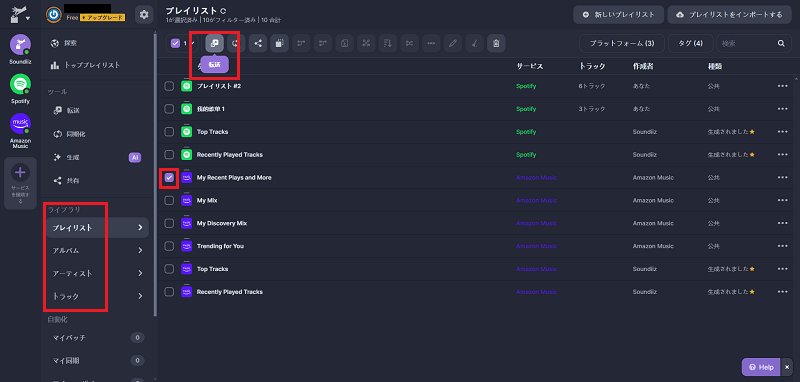Uncheck My Recent Plays and More checkbox

(169, 177)
